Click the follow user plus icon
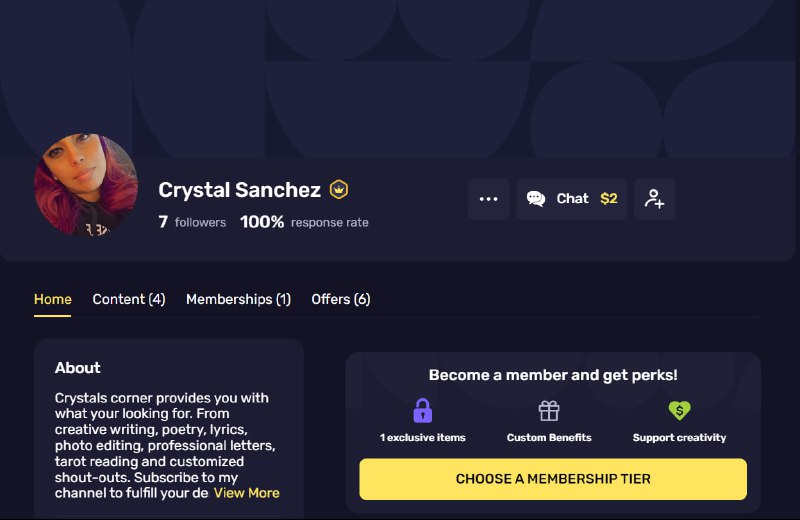 click(655, 199)
